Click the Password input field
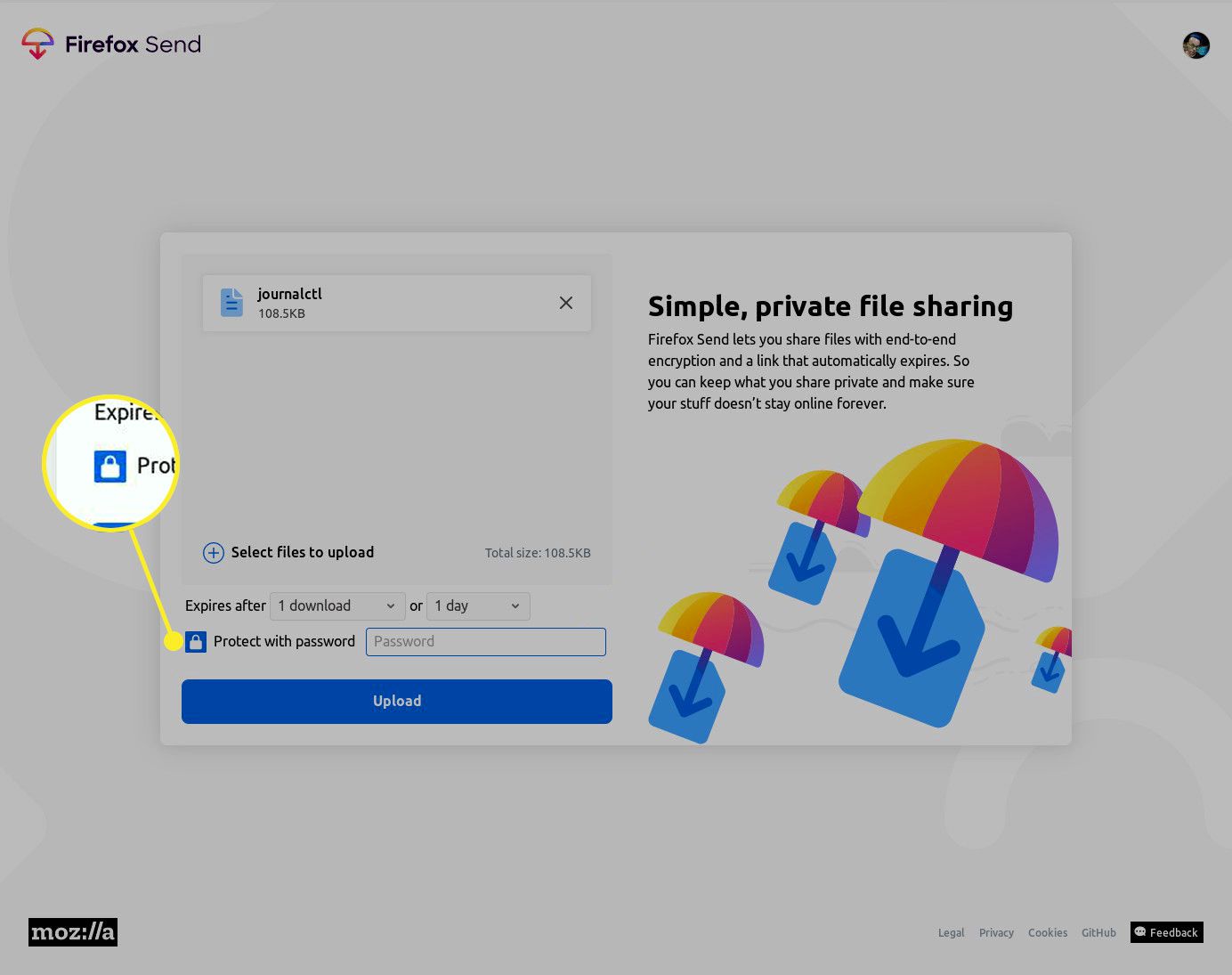The height and width of the screenshot is (975, 1232). [x=486, y=642]
